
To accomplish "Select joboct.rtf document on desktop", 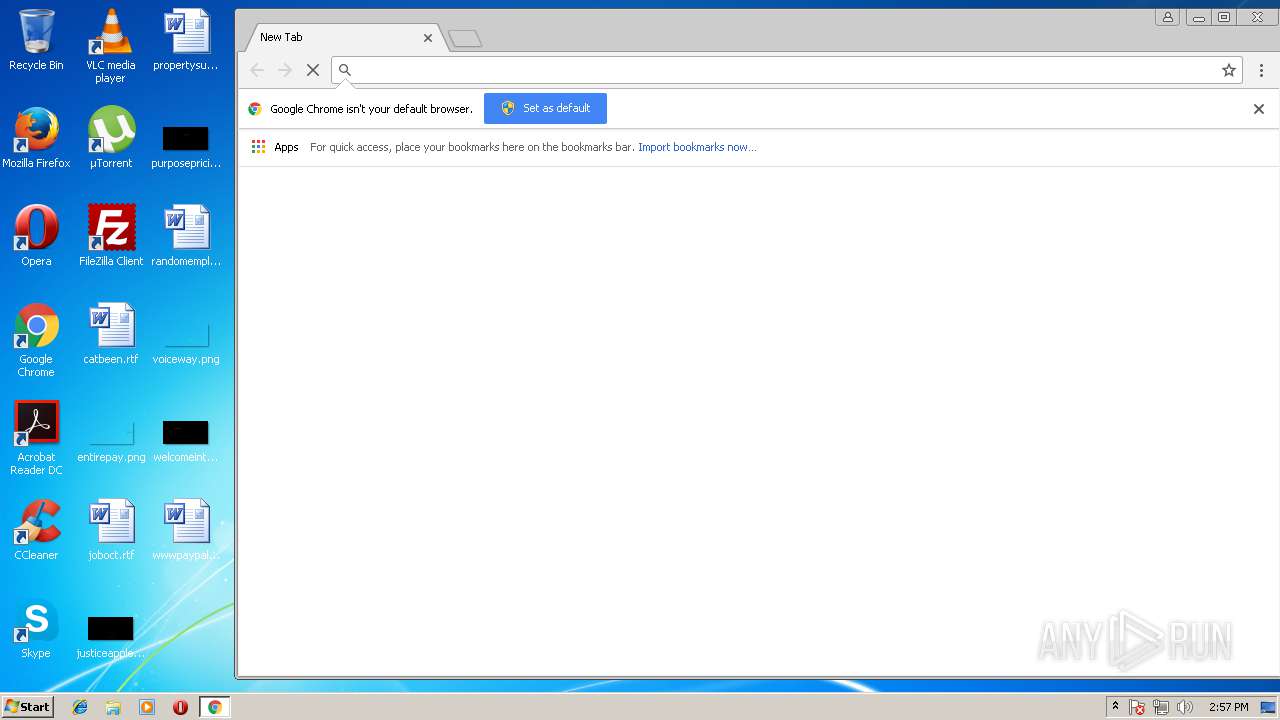I will [x=111, y=530].
